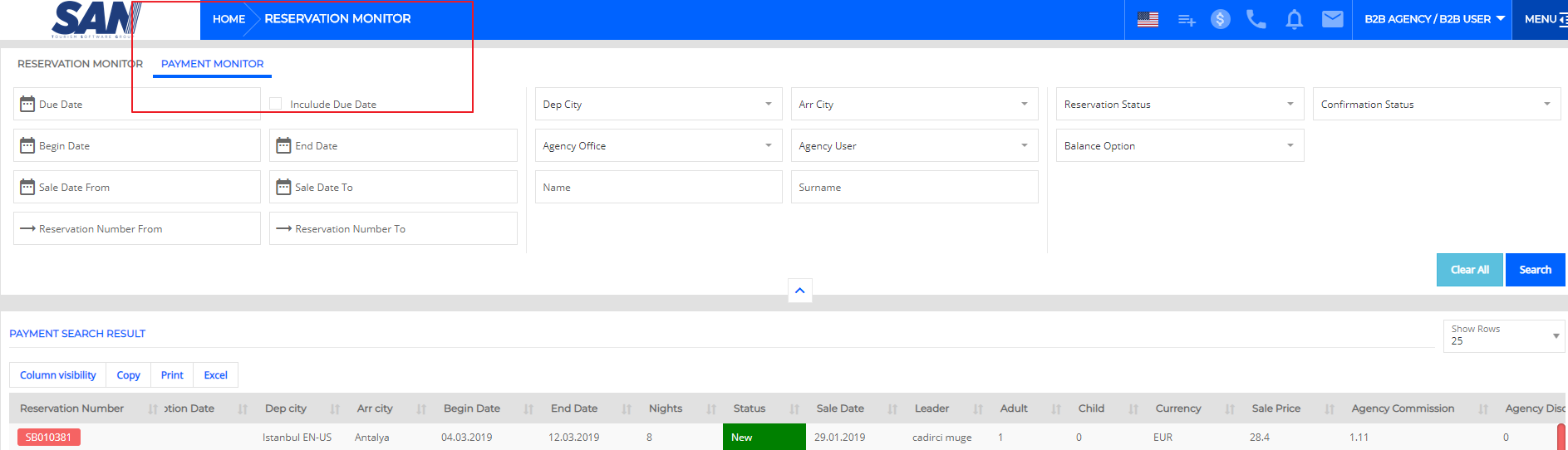1568x450 pixels.
Task: Open the dollar currency icon
Action: point(1220,19)
